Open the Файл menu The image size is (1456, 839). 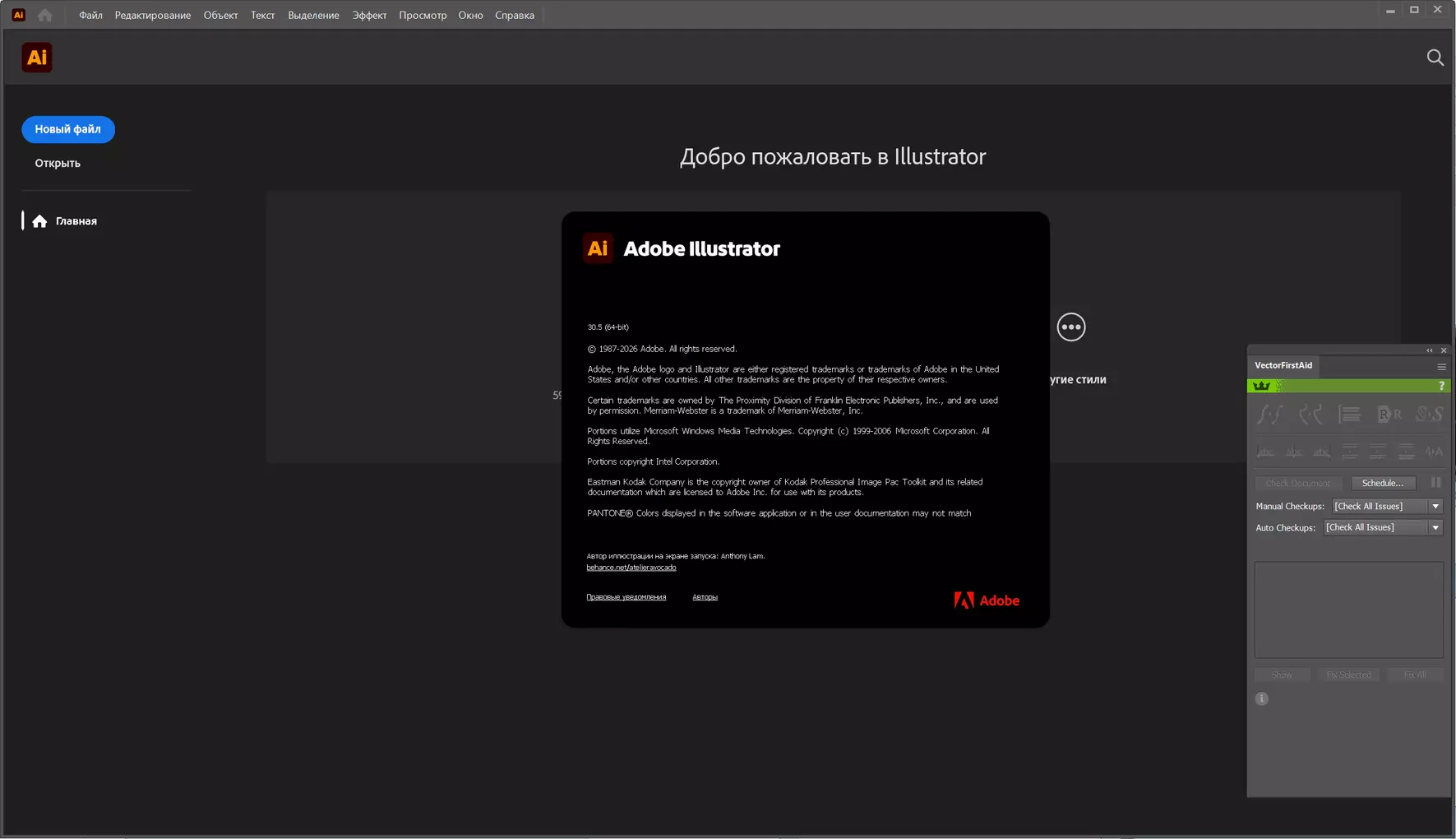(x=90, y=15)
